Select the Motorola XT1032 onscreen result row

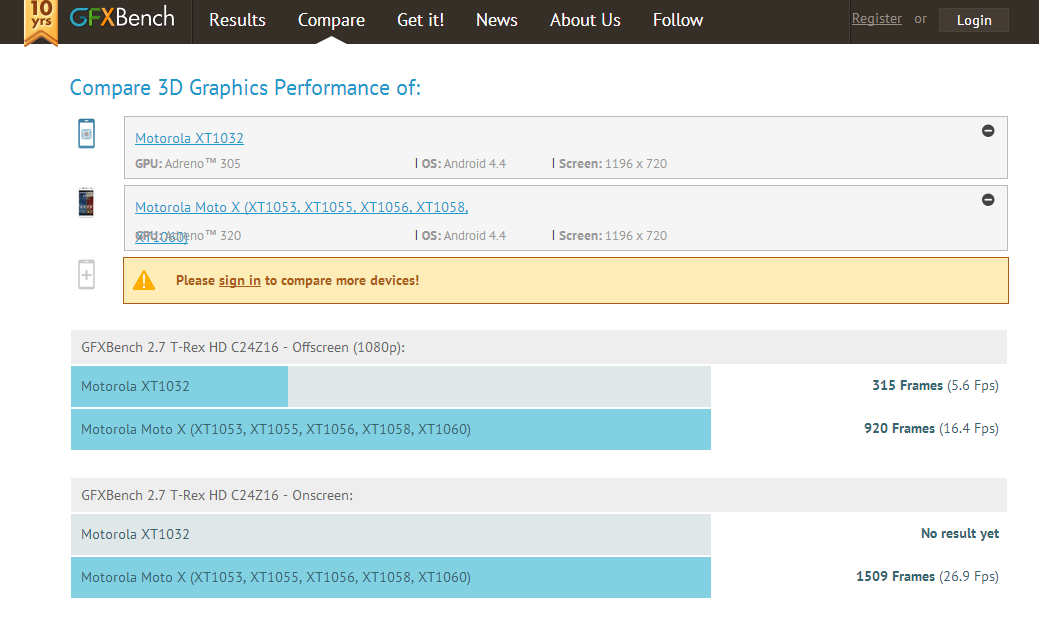click(391, 534)
